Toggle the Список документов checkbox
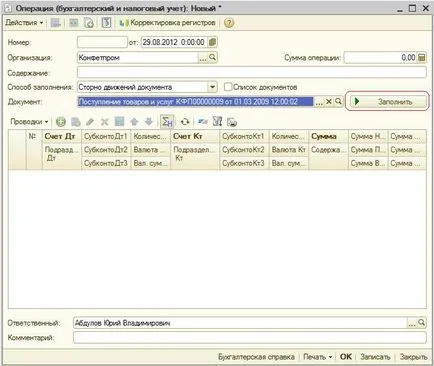 point(228,87)
